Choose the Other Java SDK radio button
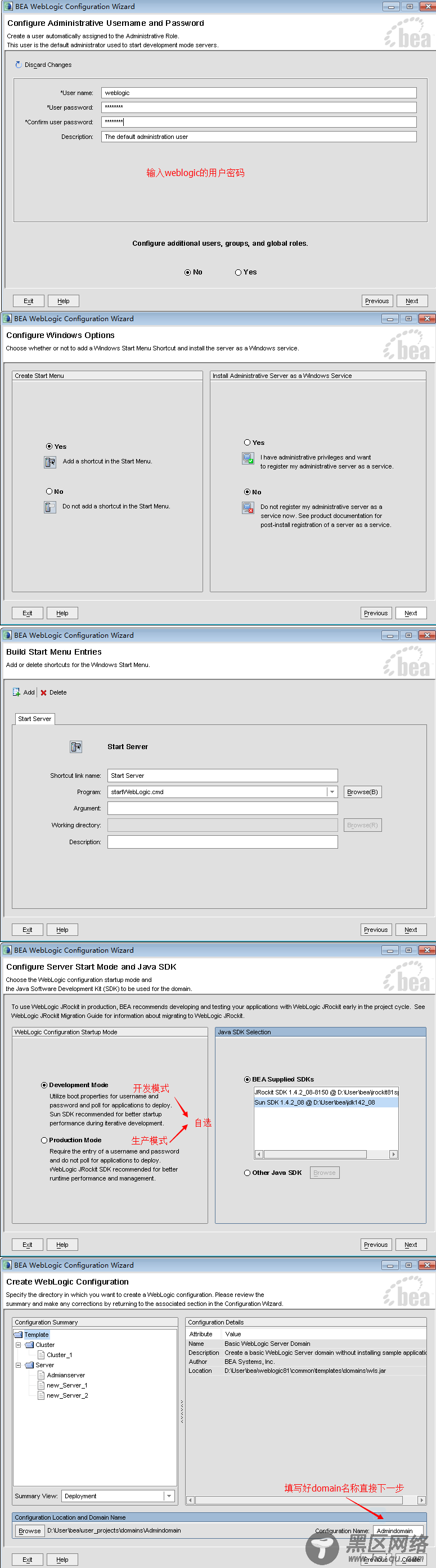The width and height of the screenshot is (436, 1568). click(247, 1173)
